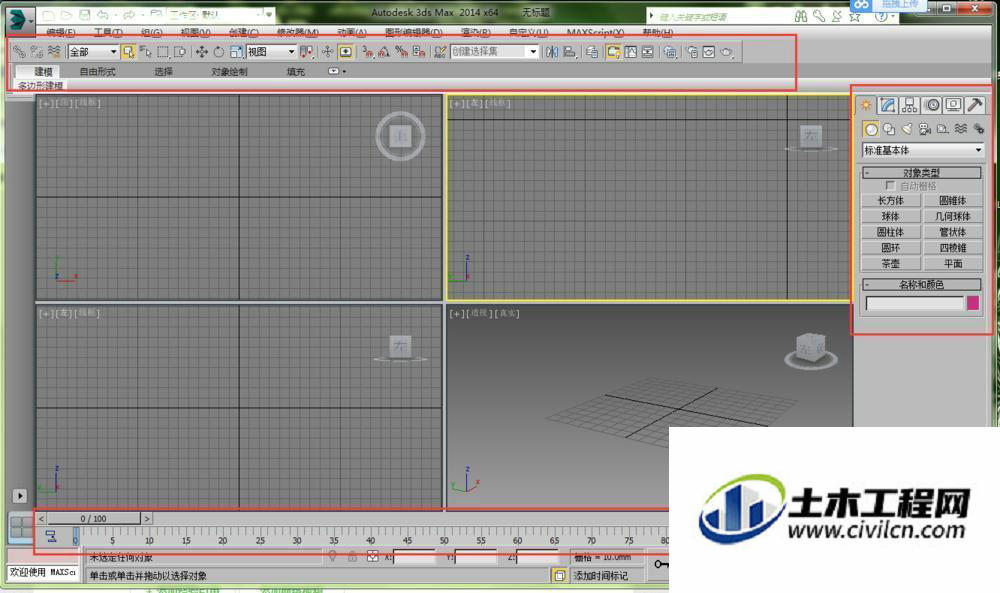Select the Shapes category icon
1000x593 pixels.
pyautogui.click(x=888, y=129)
